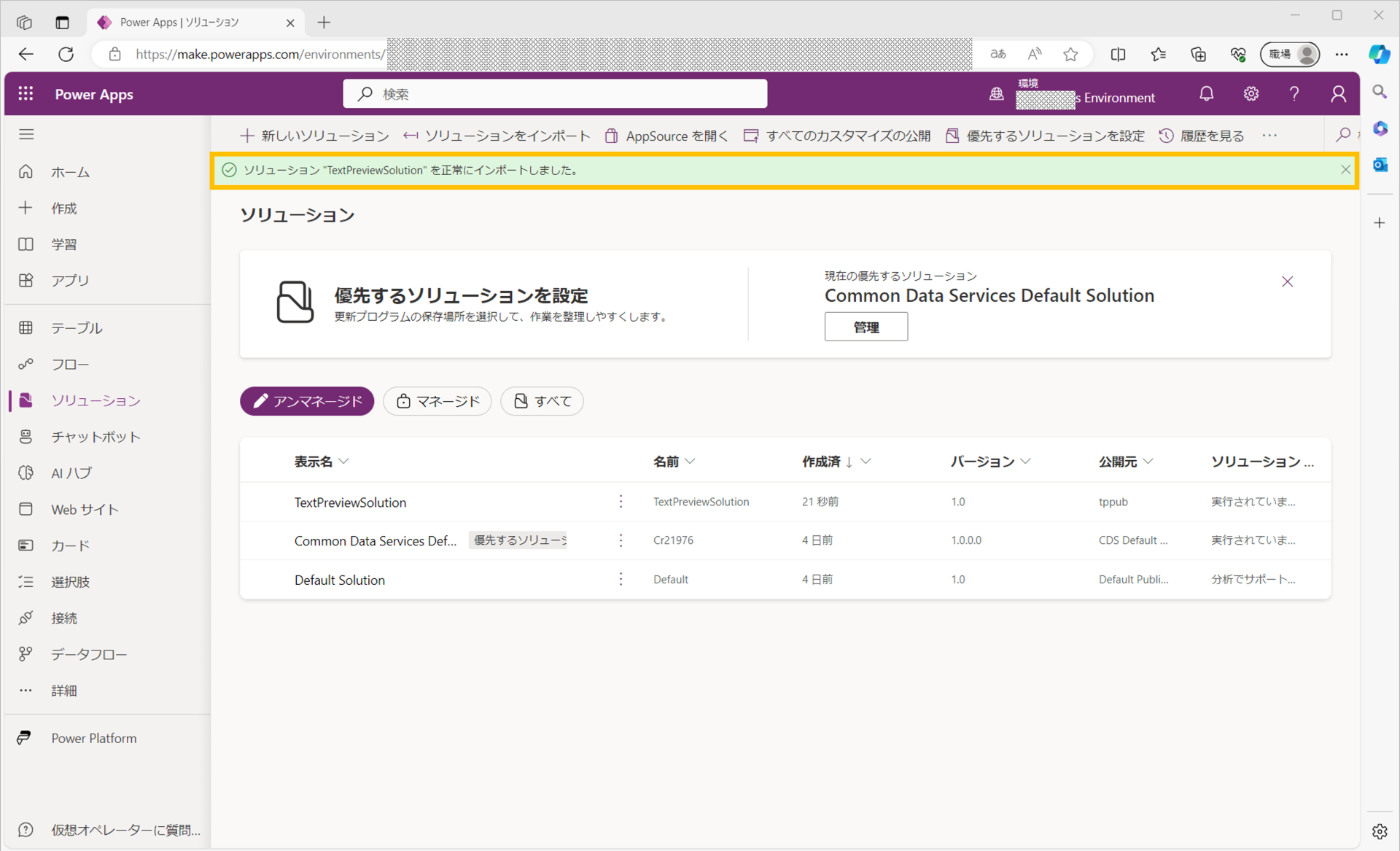Open the Edge sidebar search icon
Image resolution: width=1400 pixels, height=851 pixels.
(x=1380, y=92)
